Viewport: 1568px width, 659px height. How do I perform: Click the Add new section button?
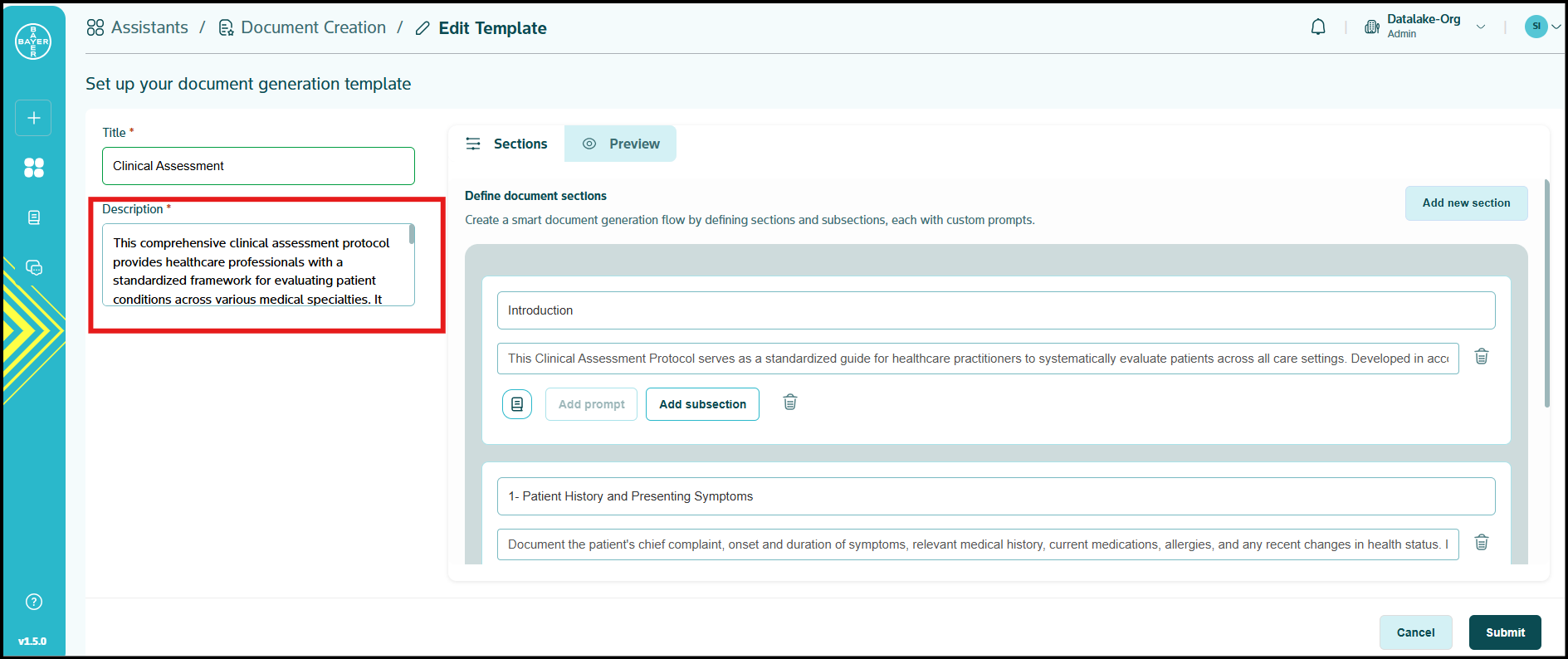coord(1466,203)
